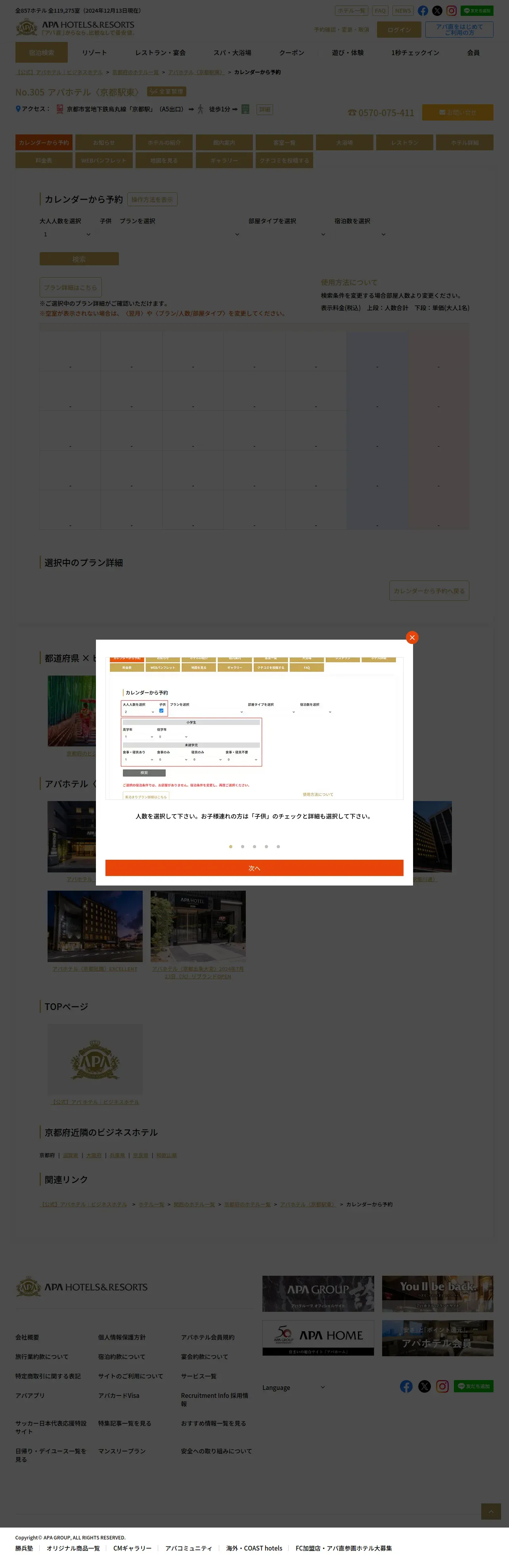Click the APA crest under TOPページ
The width and height of the screenshot is (509, 1568).
[x=95, y=1059]
